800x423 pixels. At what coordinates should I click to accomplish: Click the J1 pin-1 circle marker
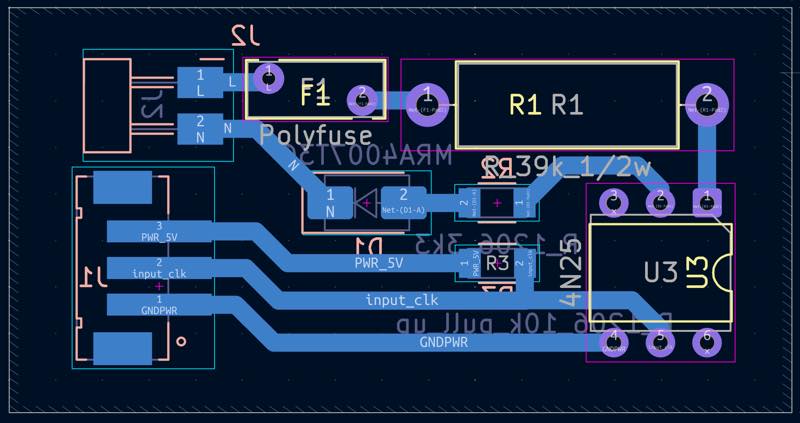[x=181, y=341]
